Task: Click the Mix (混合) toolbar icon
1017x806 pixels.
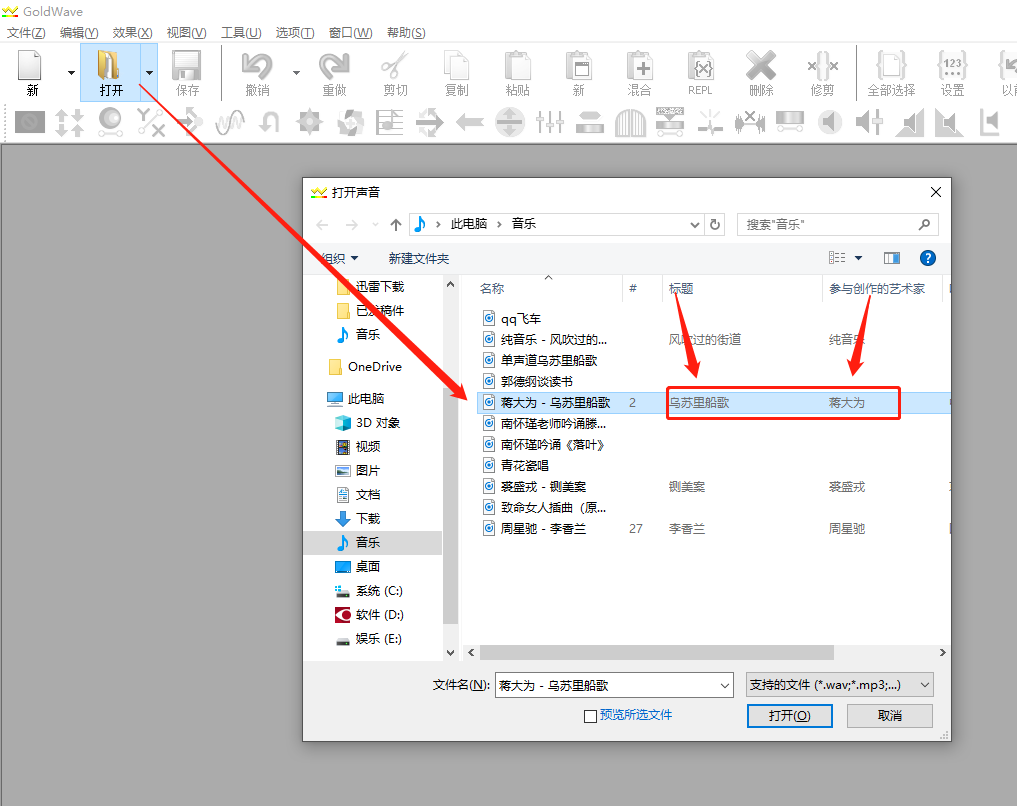Action: (639, 65)
